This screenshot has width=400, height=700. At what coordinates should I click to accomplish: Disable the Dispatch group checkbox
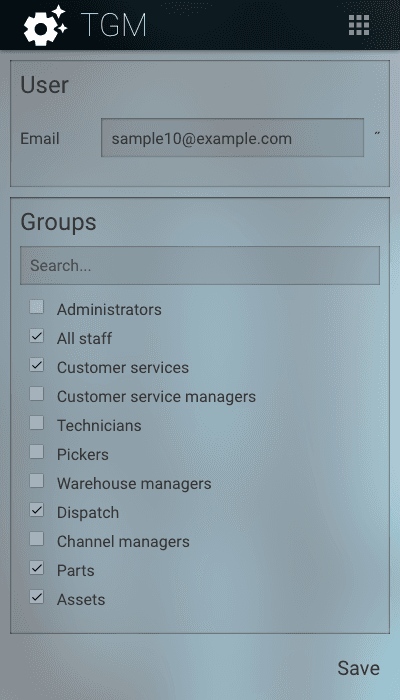[37, 510]
